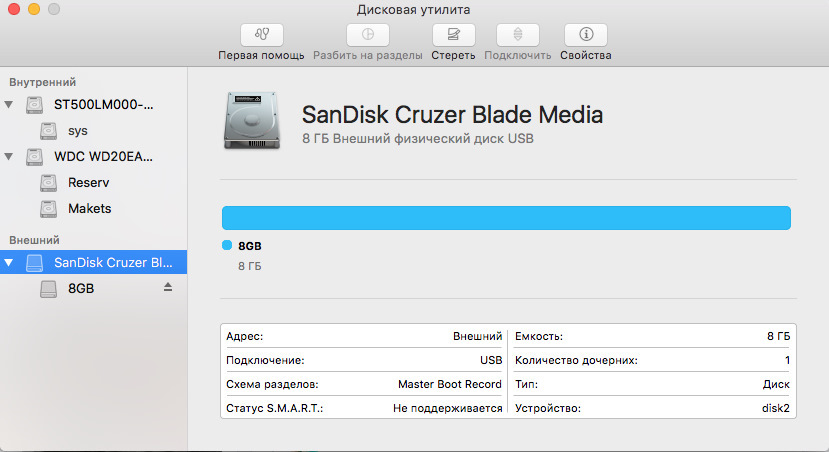829x452 pixels.
Task: Select the 8GB volume in sidebar
Action: click(x=81, y=288)
